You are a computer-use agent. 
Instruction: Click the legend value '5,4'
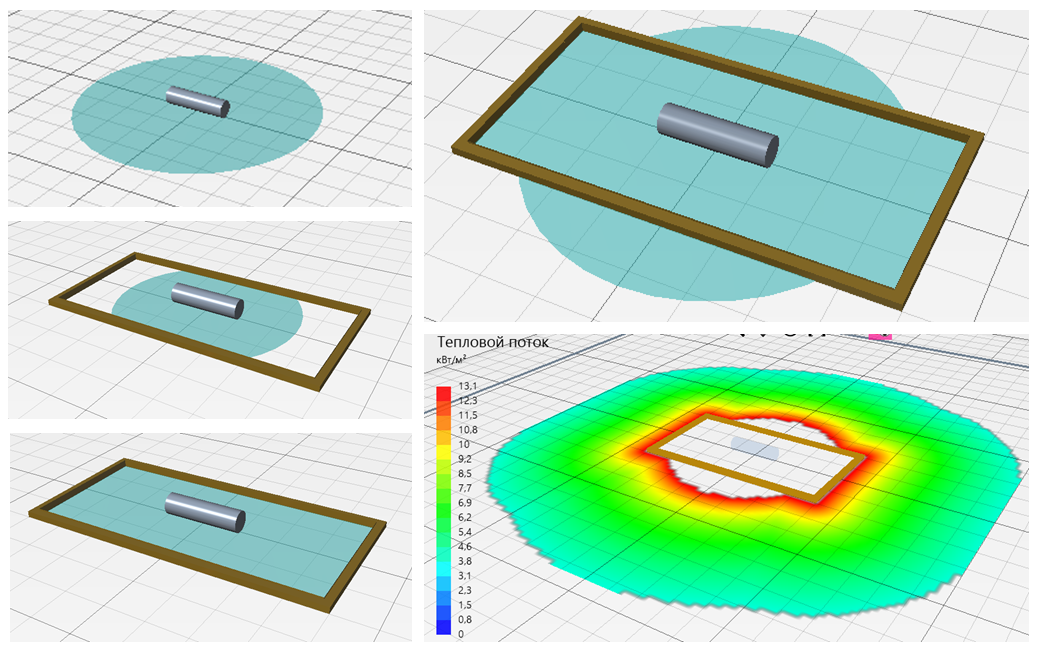[465, 532]
